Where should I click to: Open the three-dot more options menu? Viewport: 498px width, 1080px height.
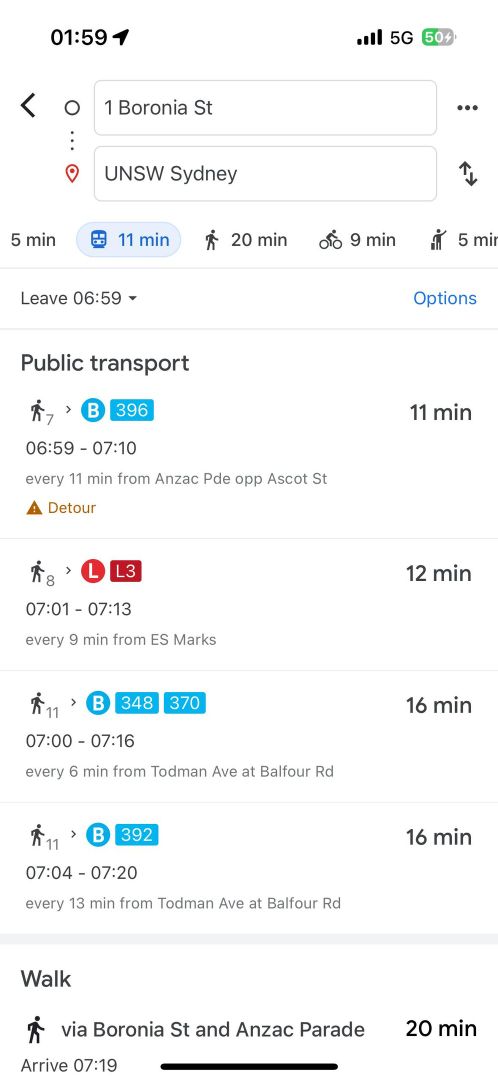click(x=467, y=107)
